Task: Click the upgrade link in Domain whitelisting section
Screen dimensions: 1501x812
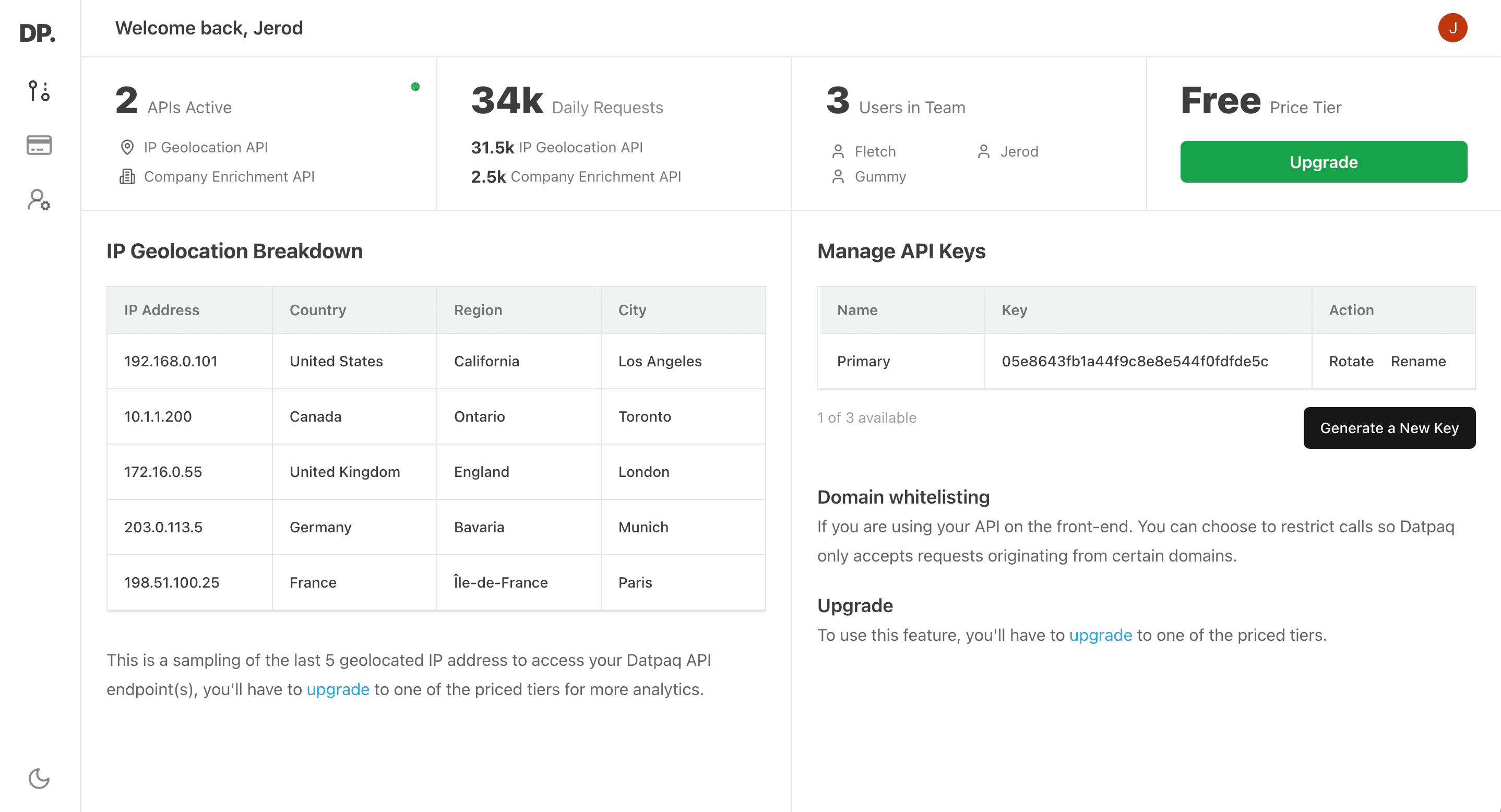Action: click(1100, 635)
